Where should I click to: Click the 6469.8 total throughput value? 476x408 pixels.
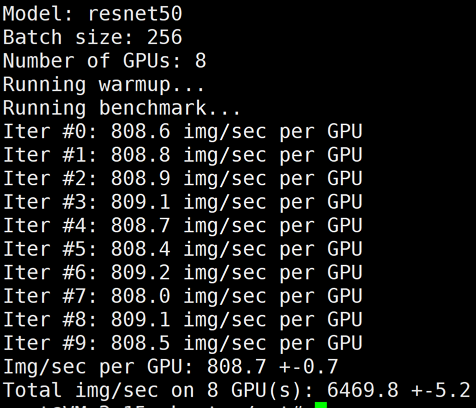click(363, 390)
